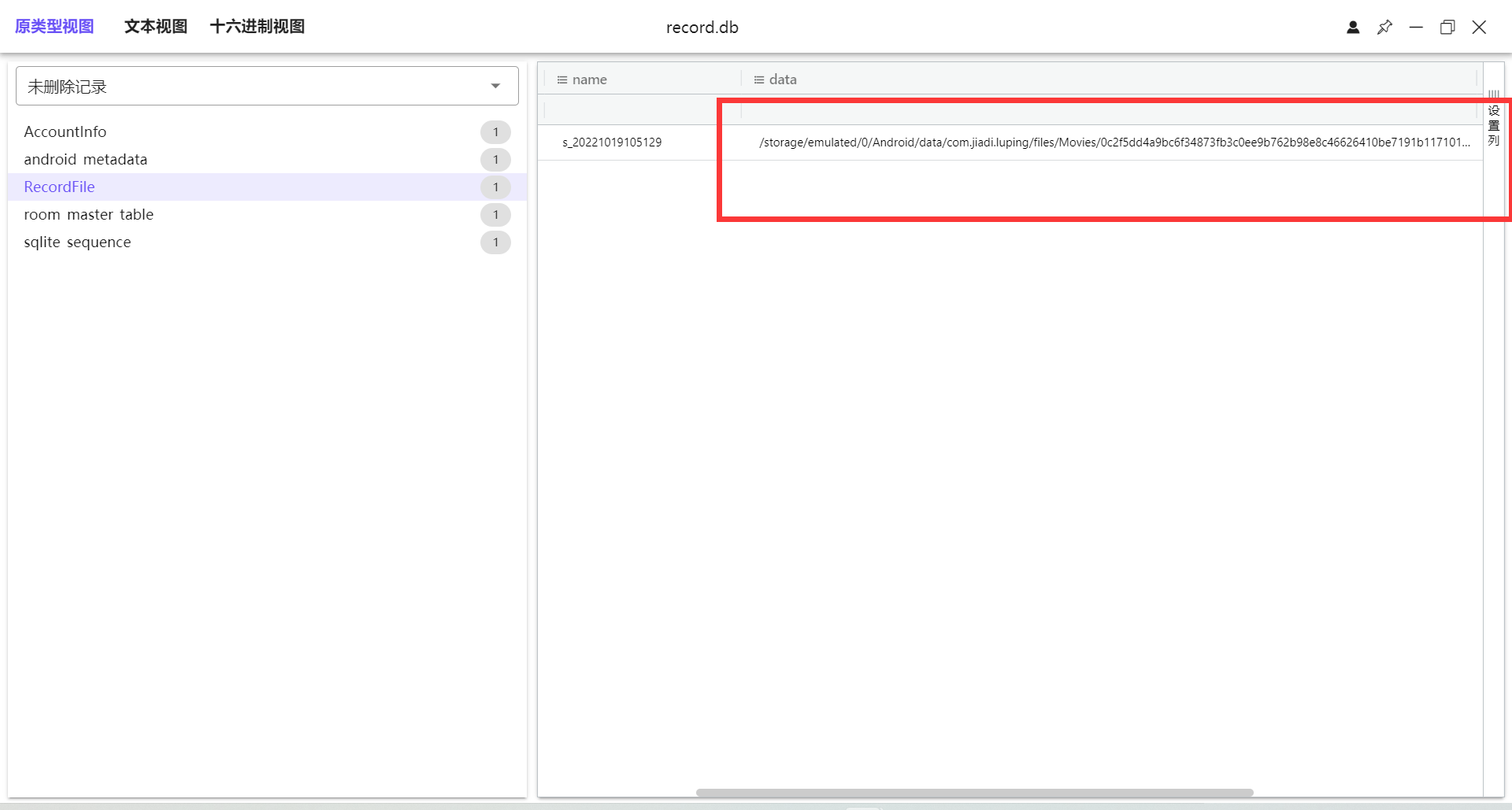Close the record.db window

point(1479,28)
